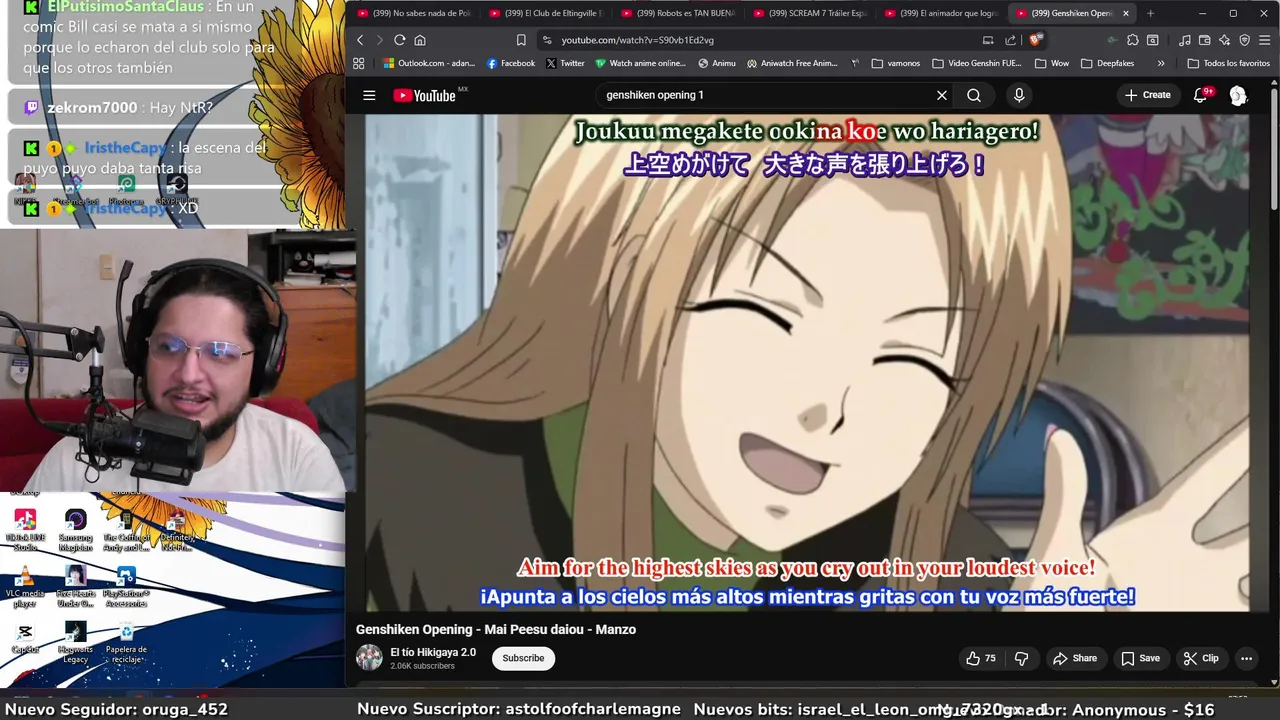1280x720 pixels.
Task: Go back in the browser
Action: point(360,40)
